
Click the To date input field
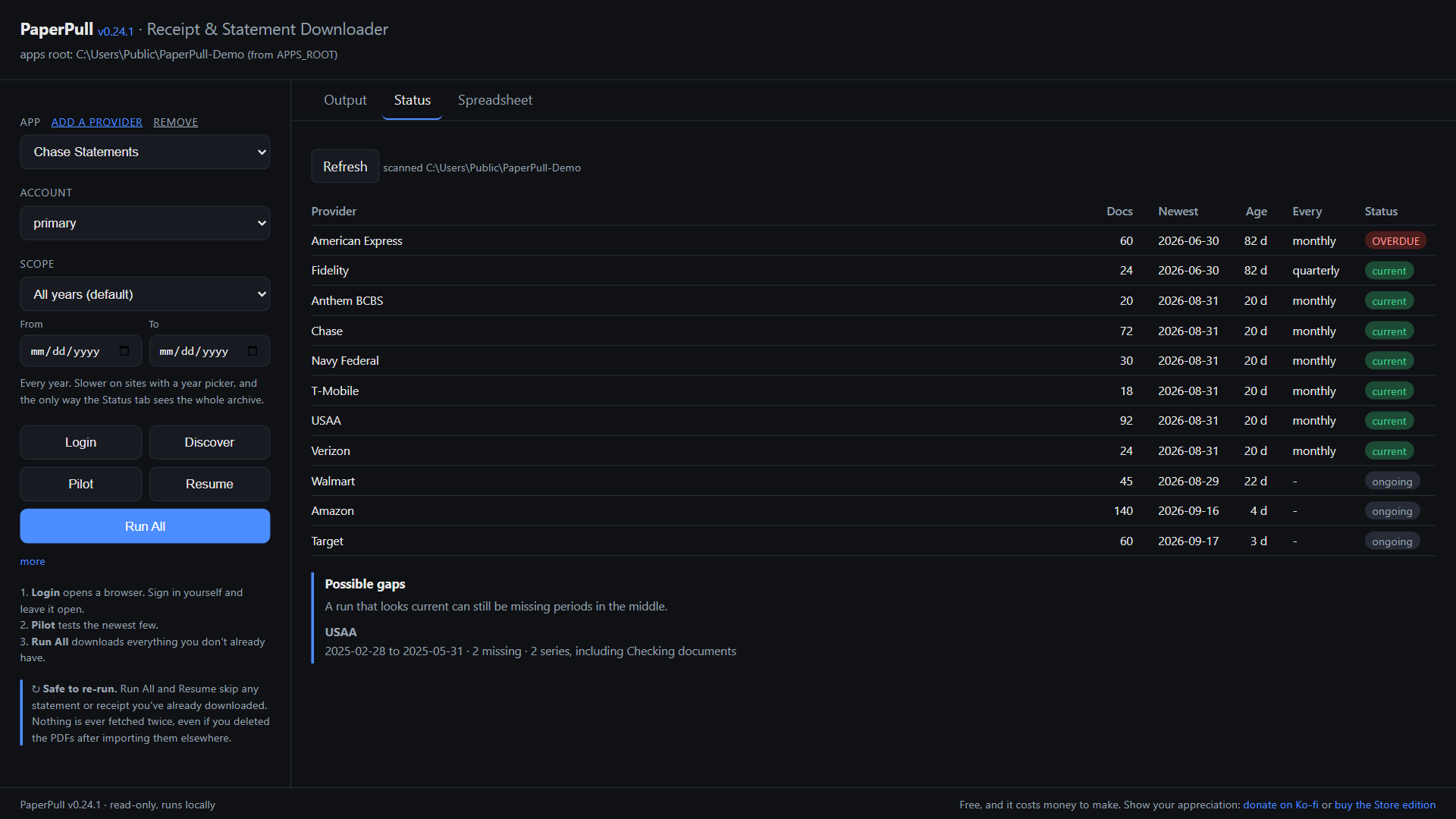tap(209, 351)
